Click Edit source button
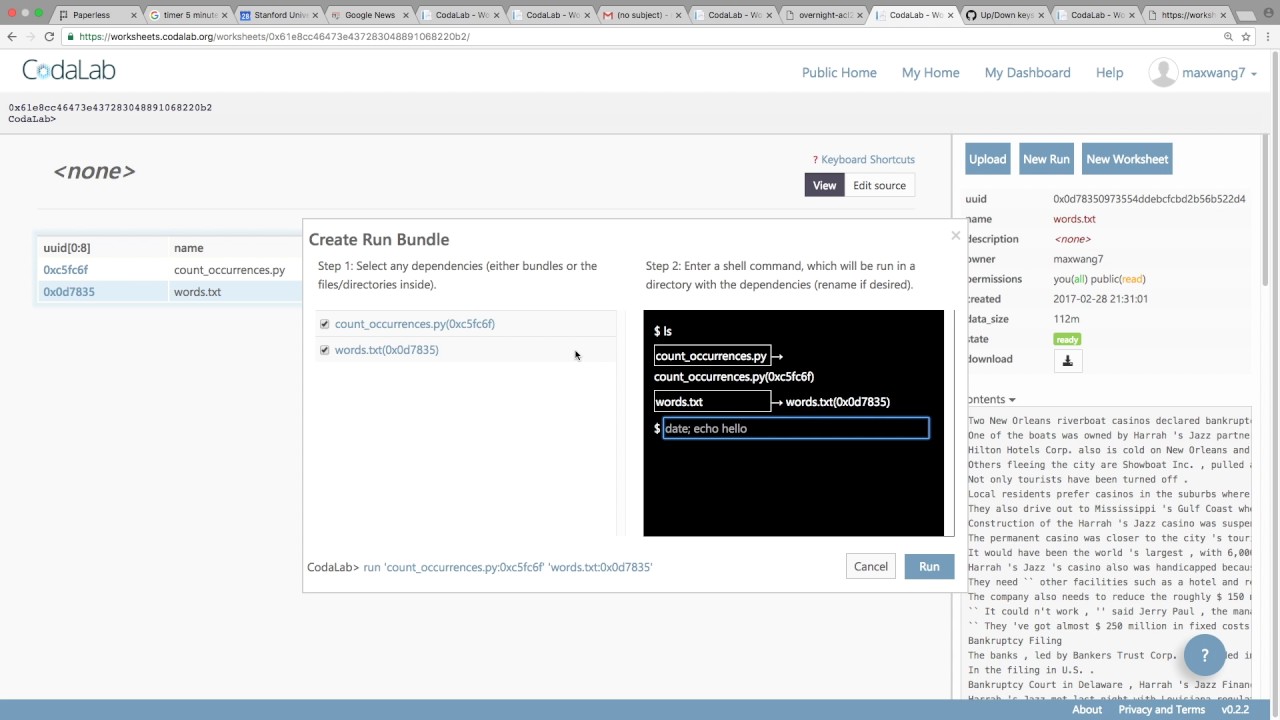1280x720 pixels. [x=879, y=185]
